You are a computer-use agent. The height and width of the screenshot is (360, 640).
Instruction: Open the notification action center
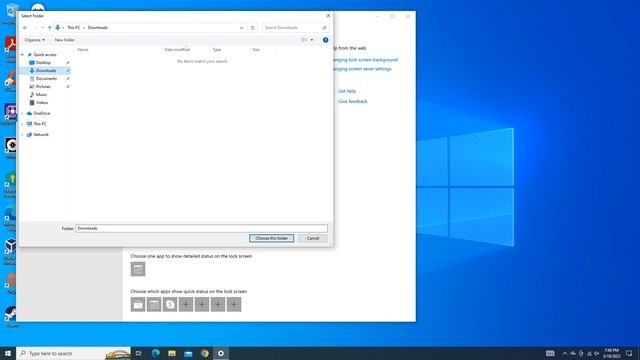tap(629, 353)
